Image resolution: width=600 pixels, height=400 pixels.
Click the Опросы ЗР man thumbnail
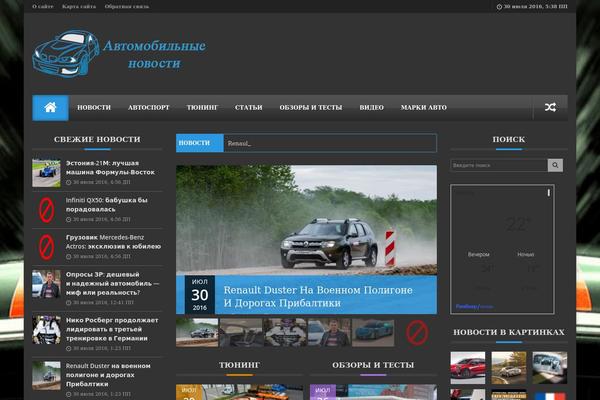point(46,284)
